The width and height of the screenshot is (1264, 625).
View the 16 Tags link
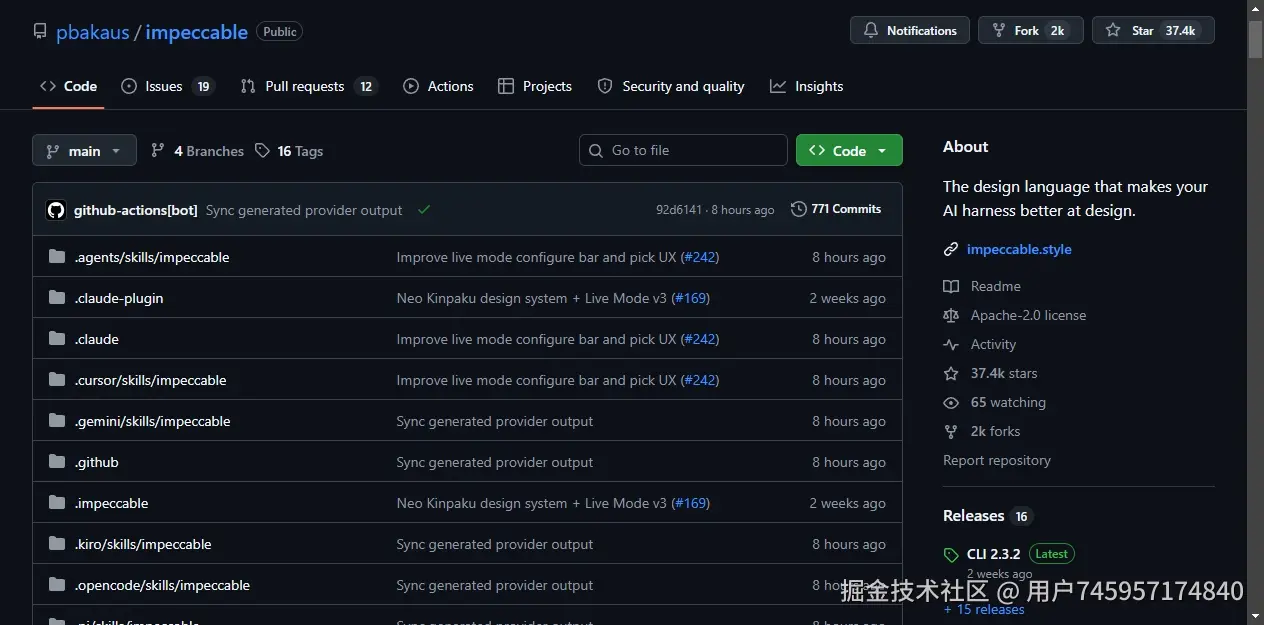tap(289, 151)
